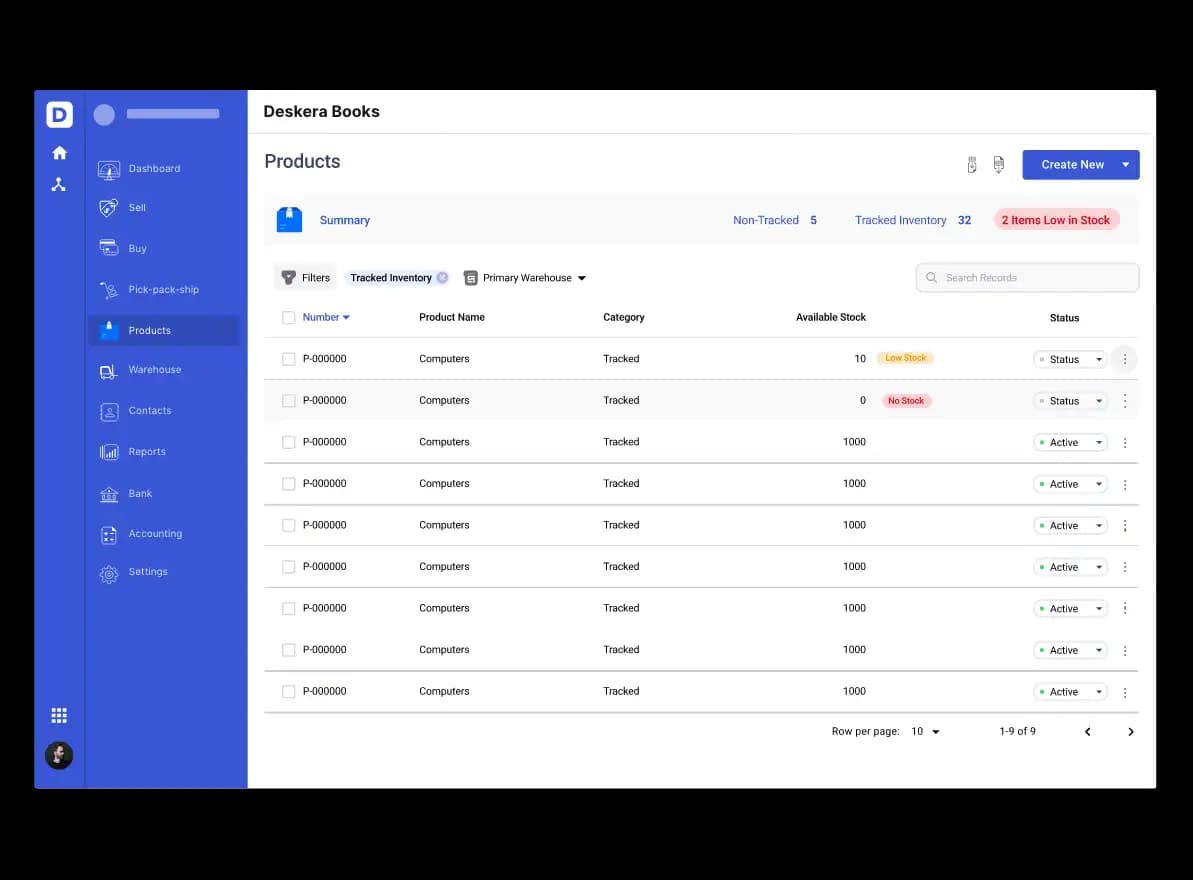The height and width of the screenshot is (880, 1193).
Task: Open the Pick-pack-ship section
Action: coord(164,289)
